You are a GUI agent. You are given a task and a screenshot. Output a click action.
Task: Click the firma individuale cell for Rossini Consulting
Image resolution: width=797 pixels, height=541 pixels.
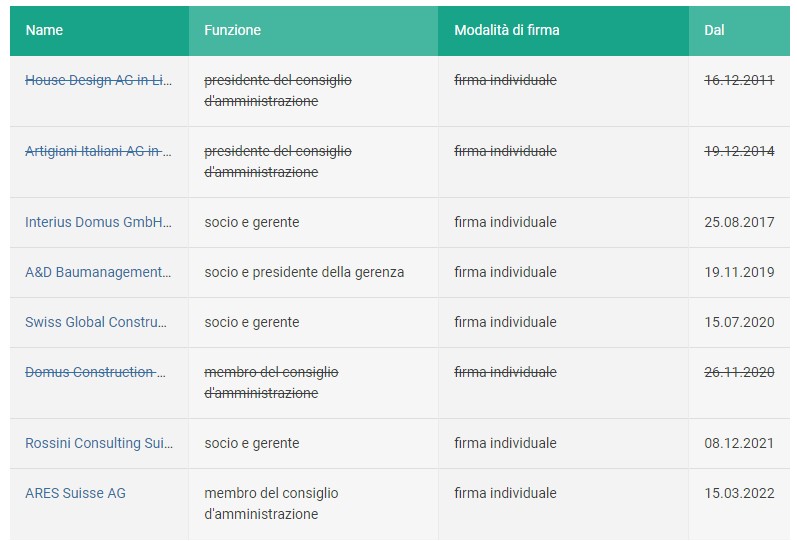point(505,443)
